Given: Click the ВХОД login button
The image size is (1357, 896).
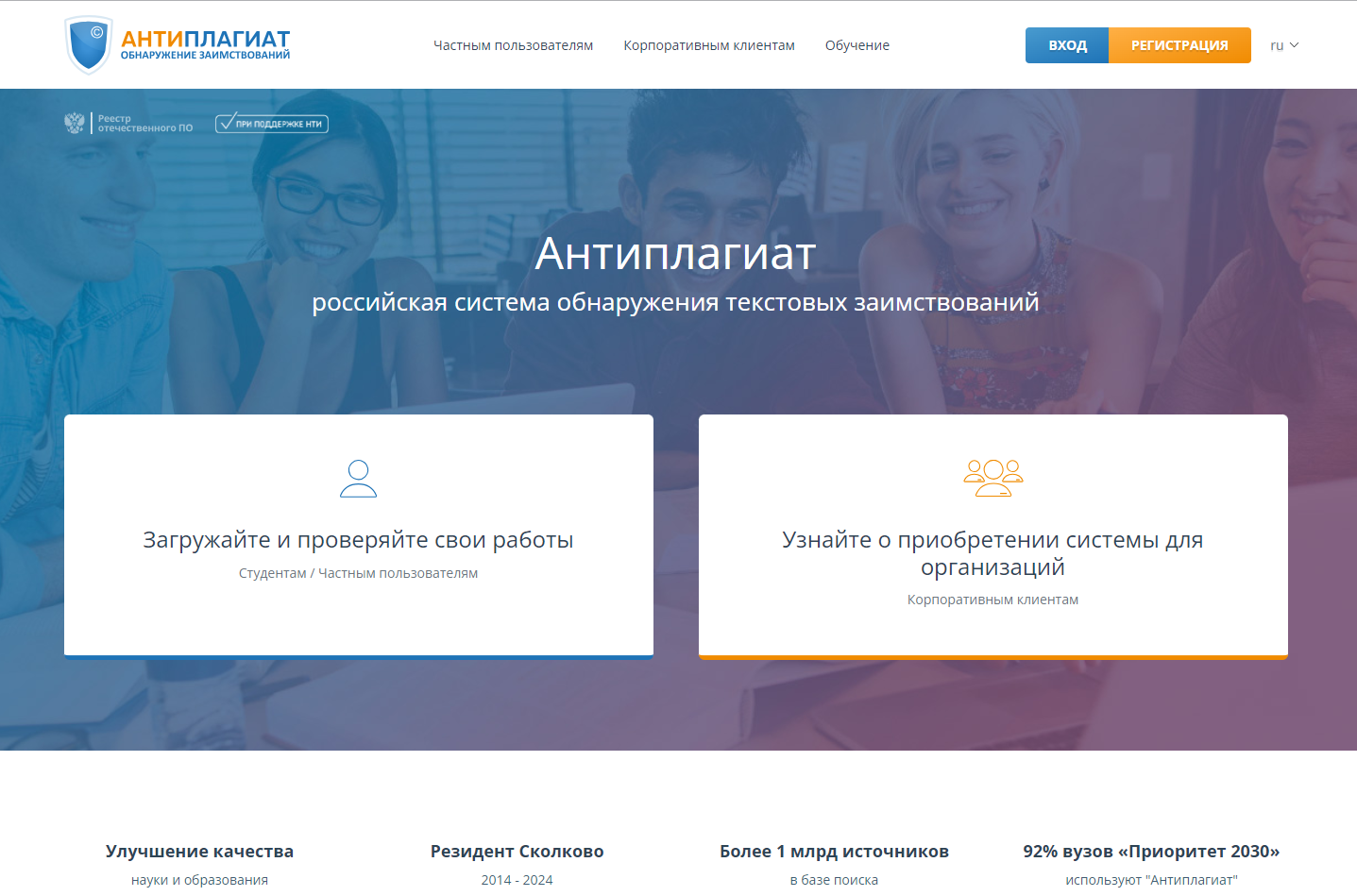Looking at the screenshot, I should tap(1067, 45).
